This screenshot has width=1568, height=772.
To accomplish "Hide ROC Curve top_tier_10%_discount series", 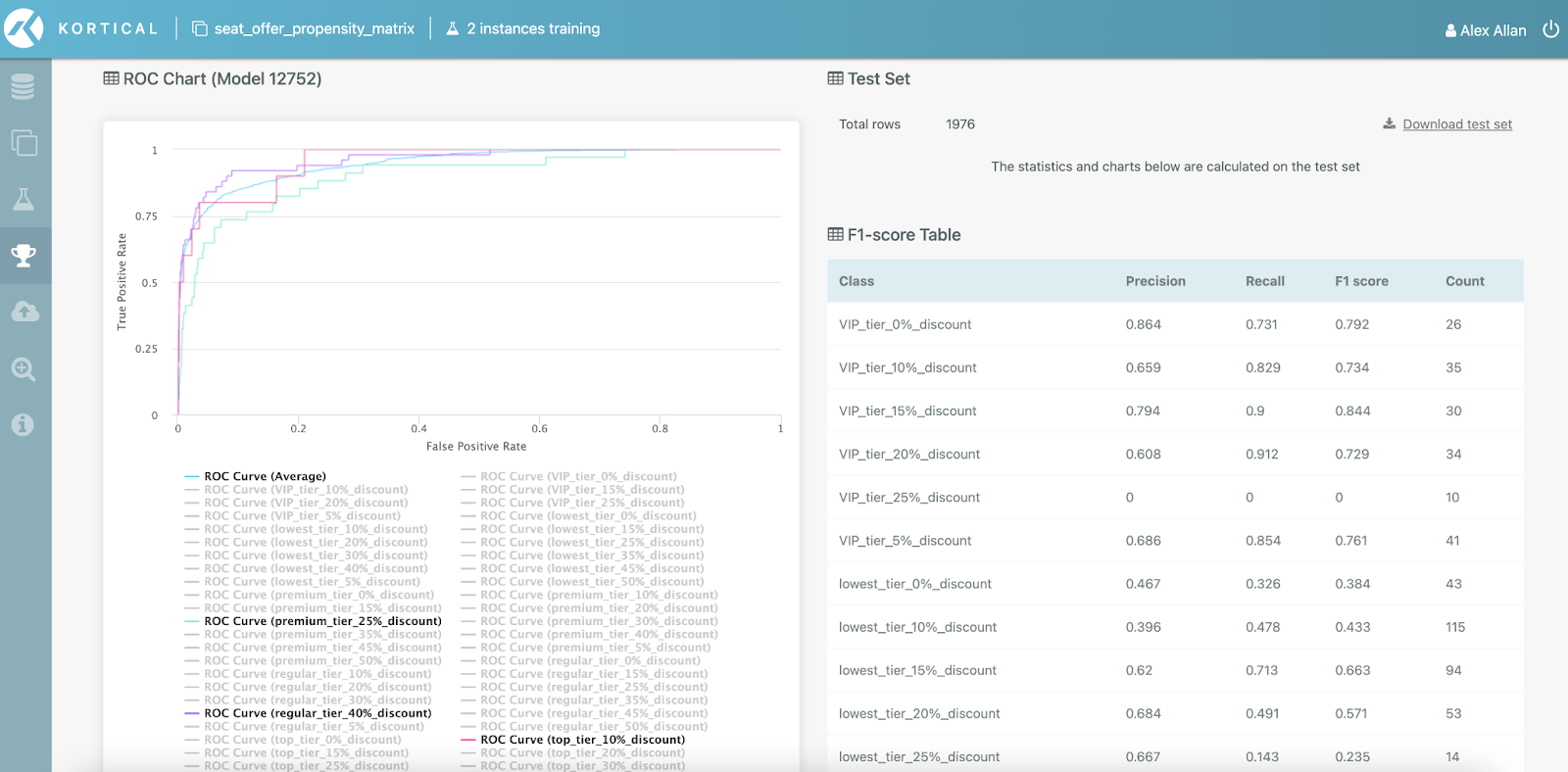I will click(x=581, y=740).
